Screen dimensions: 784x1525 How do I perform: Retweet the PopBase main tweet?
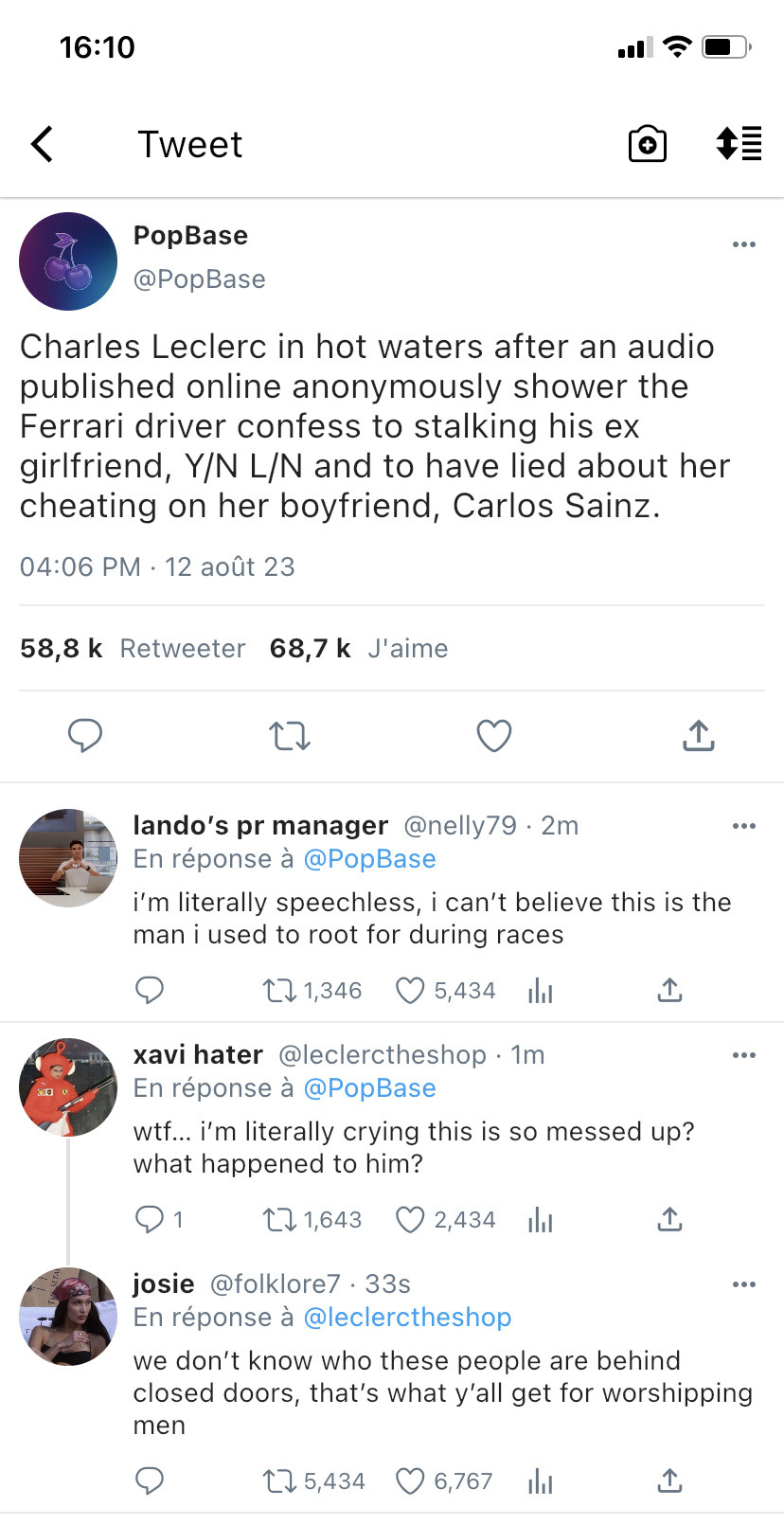click(289, 735)
